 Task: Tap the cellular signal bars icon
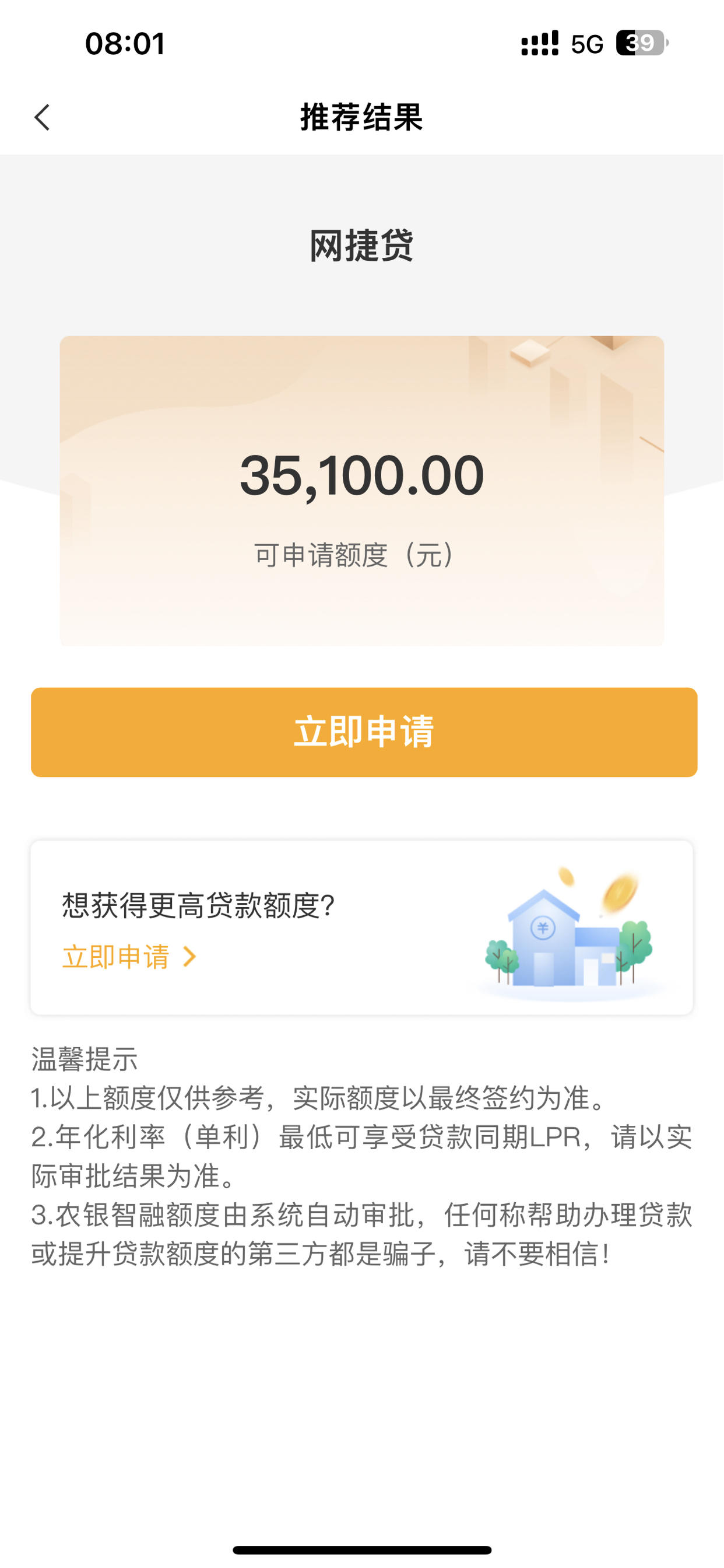click(x=540, y=43)
